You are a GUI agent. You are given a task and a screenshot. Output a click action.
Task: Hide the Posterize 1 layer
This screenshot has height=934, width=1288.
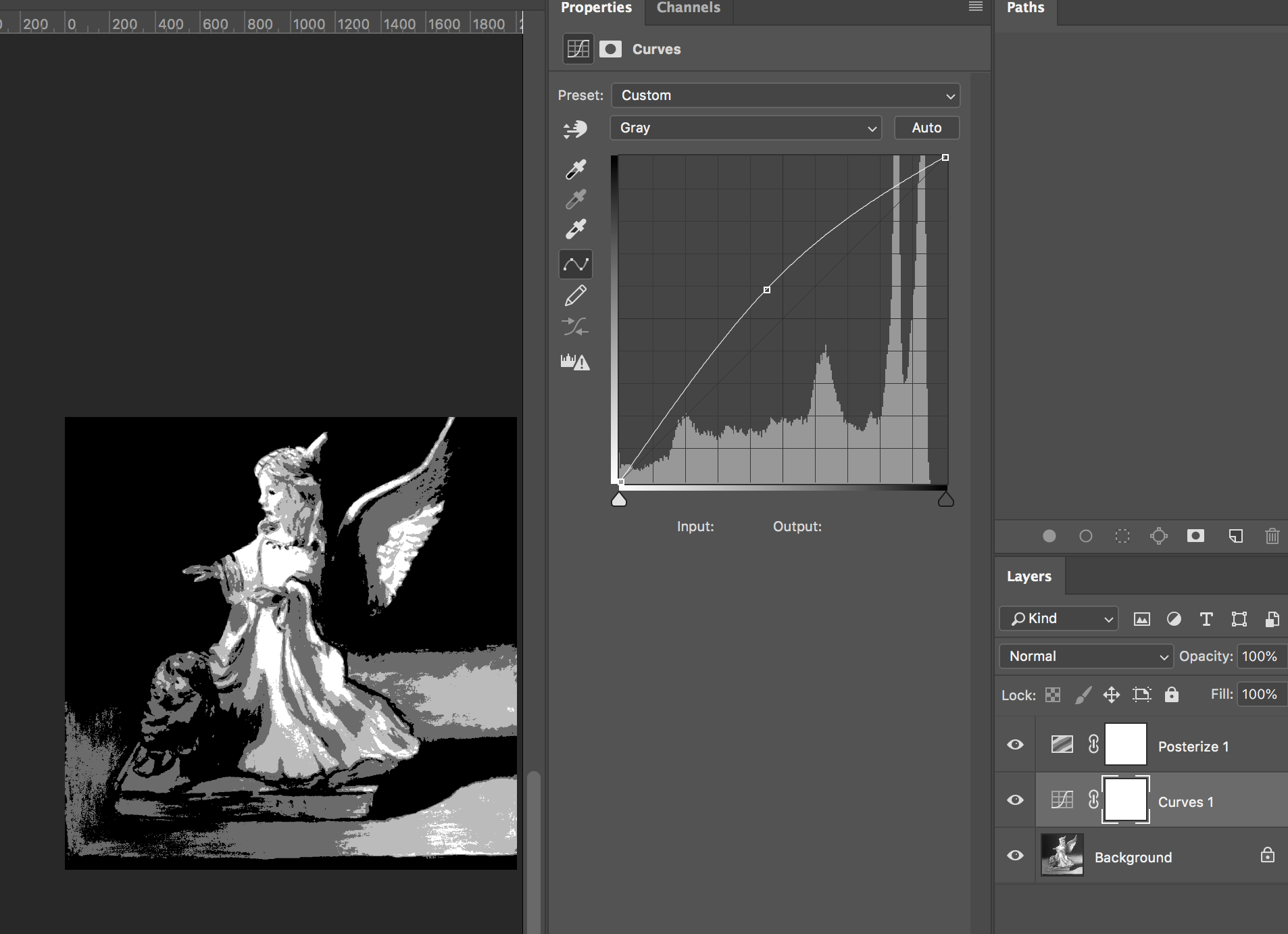(x=1015, y=745)
